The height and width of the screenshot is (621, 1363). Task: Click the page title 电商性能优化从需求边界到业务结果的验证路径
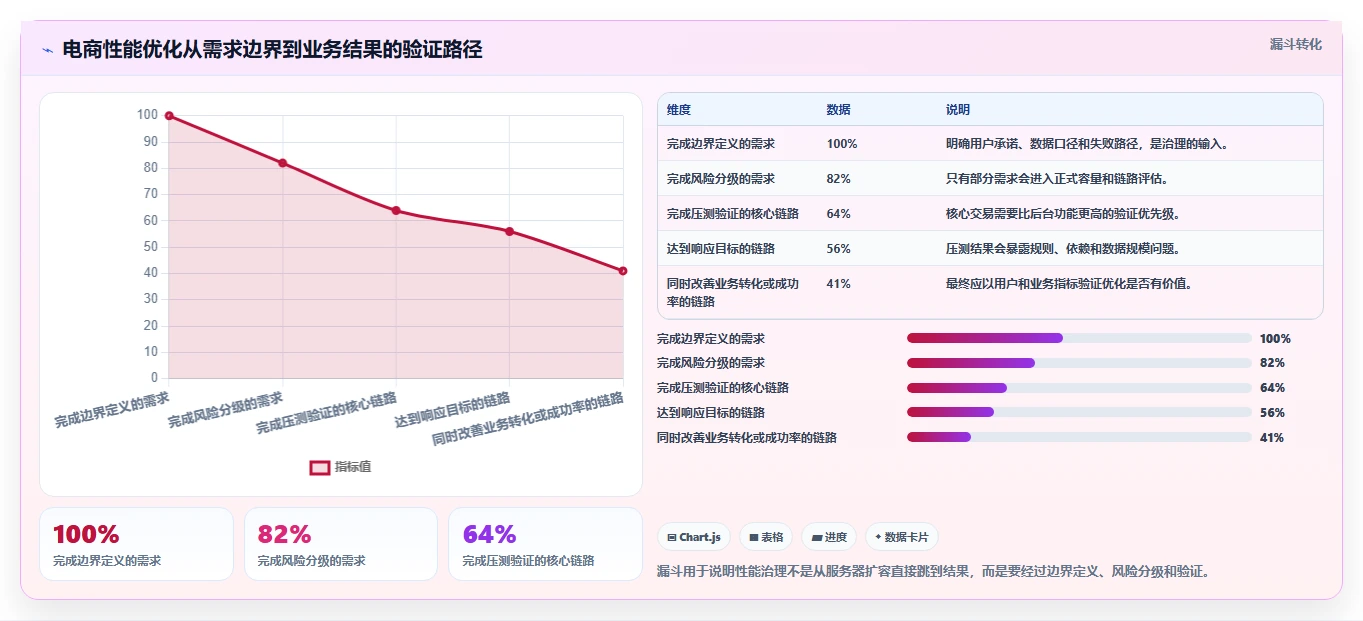coord(272,50)
